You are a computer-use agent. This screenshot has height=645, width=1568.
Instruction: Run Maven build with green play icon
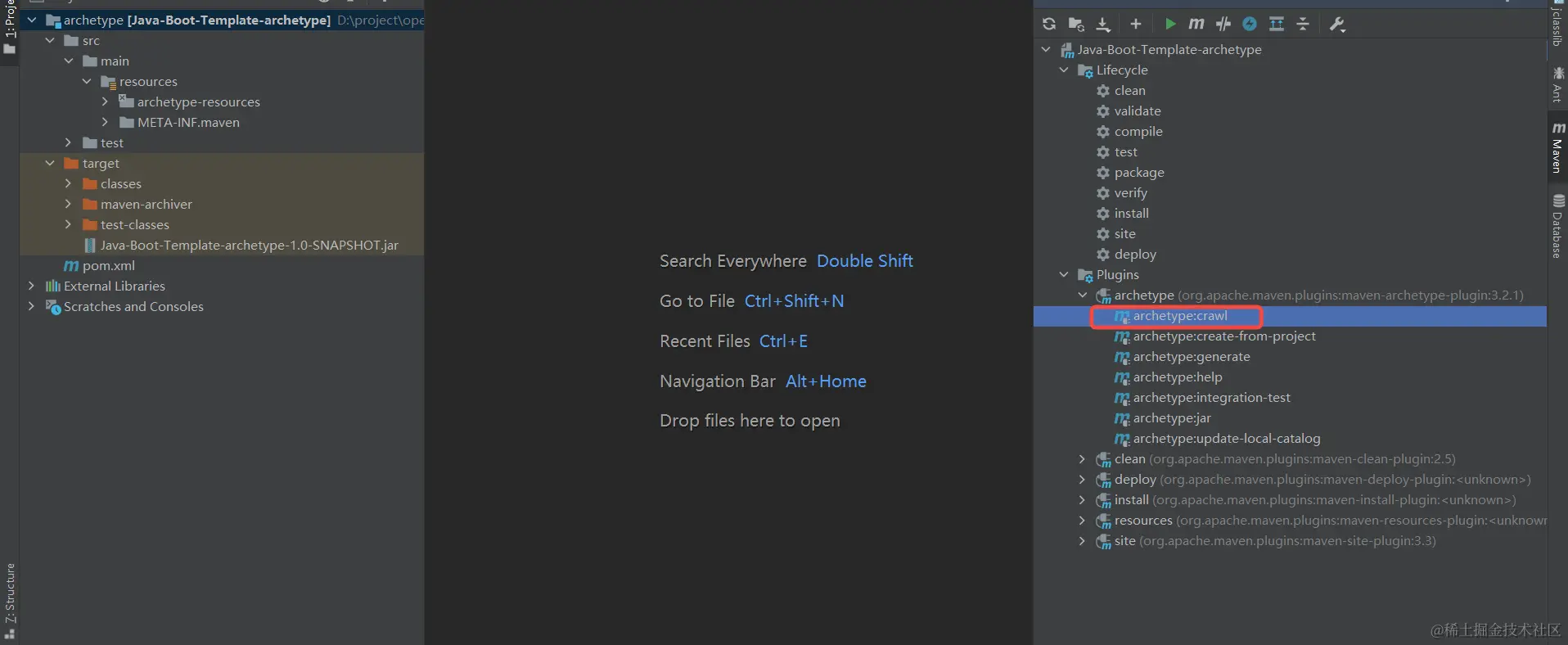pyautogui.click(x=1170, y=24)
